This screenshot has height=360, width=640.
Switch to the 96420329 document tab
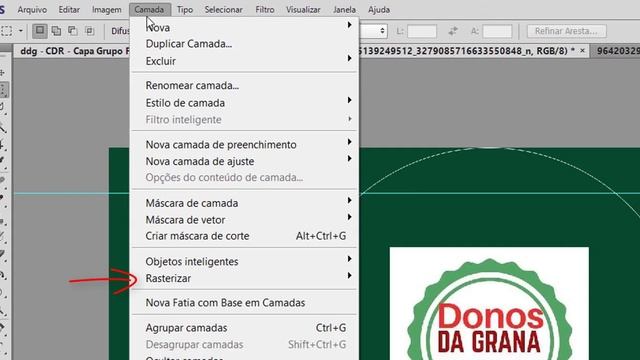tap(616, 51)
